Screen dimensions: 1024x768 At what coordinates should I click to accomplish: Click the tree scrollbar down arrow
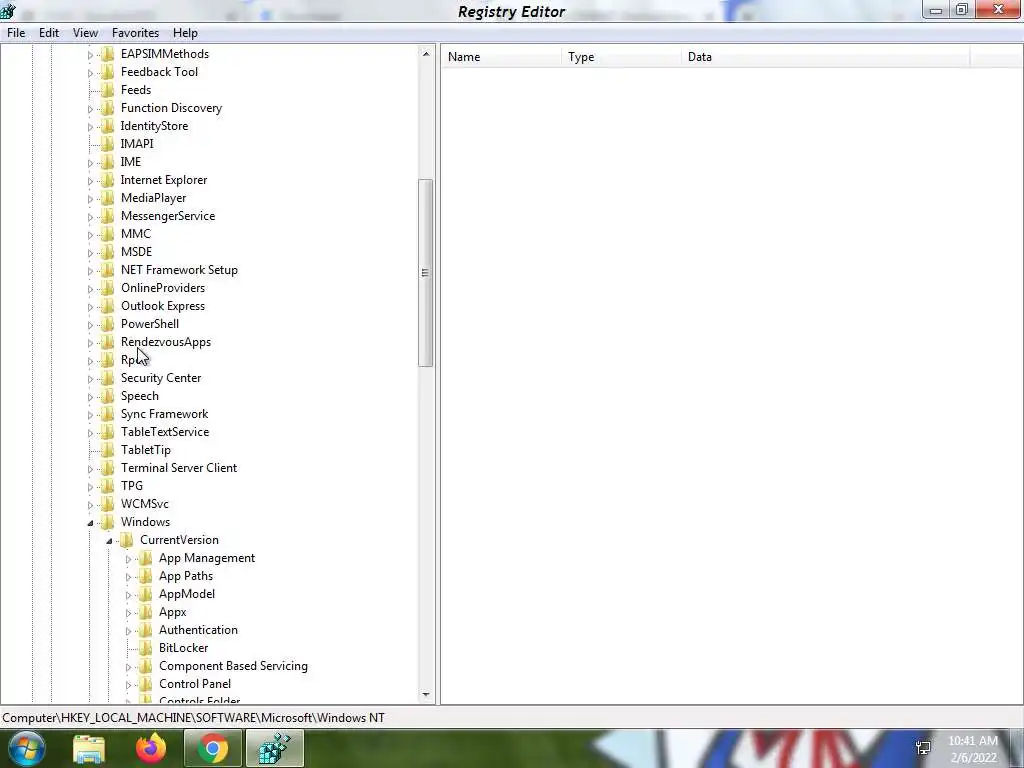click(426, 695)
